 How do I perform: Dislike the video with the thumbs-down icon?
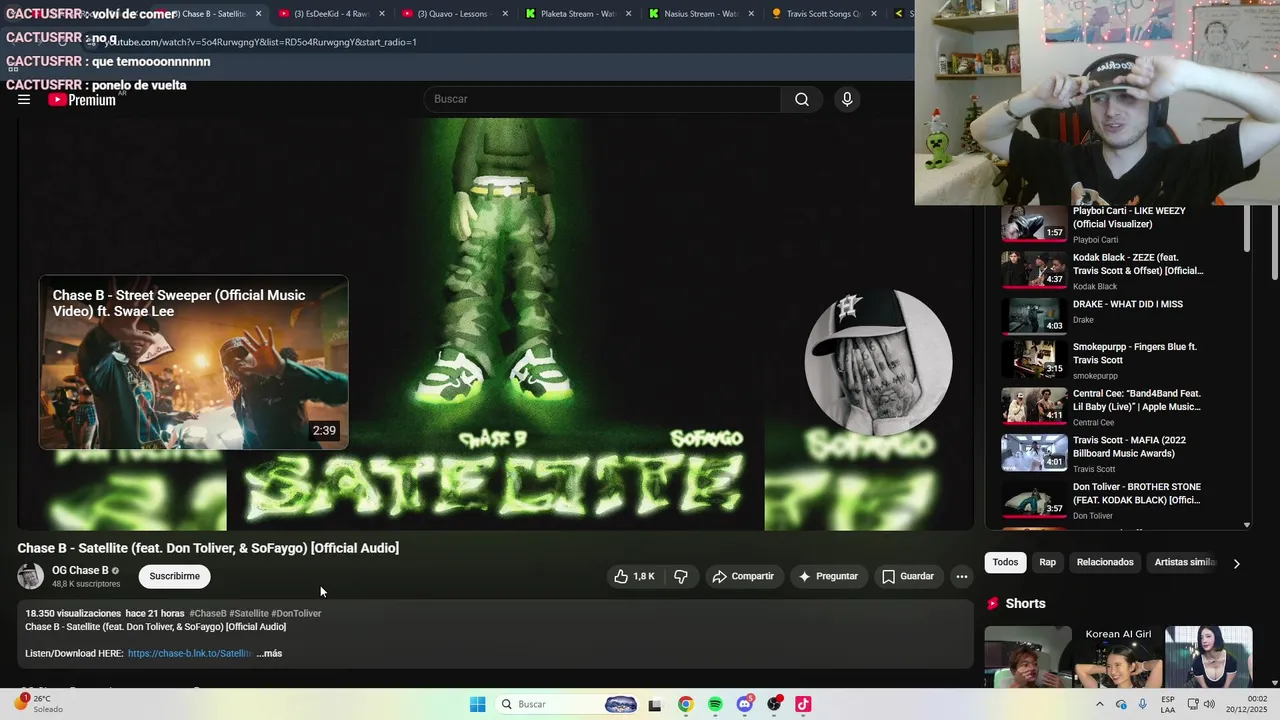click(681, 576)
